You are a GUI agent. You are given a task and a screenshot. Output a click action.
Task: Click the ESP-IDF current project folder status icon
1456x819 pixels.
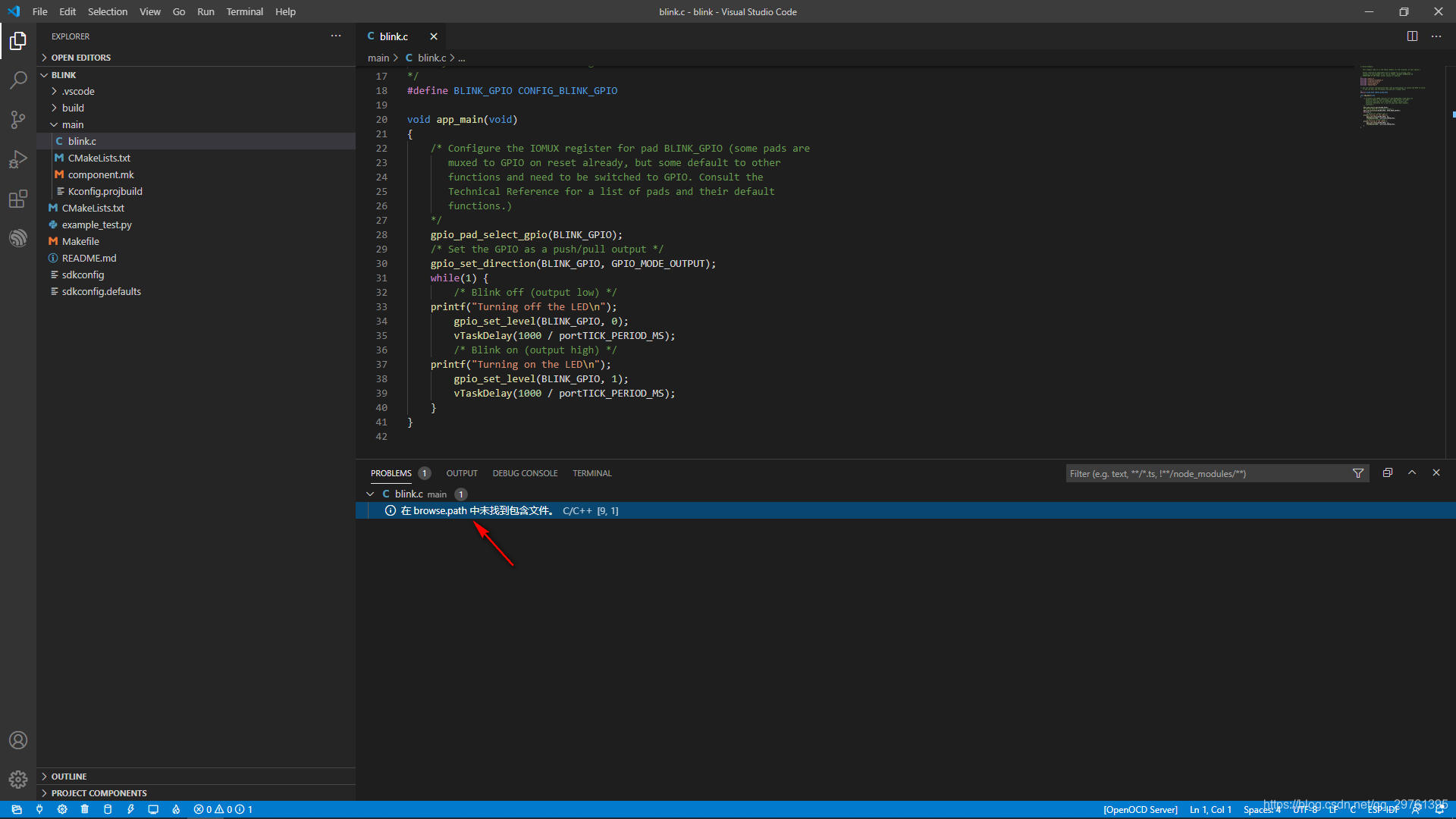[17, 809]
